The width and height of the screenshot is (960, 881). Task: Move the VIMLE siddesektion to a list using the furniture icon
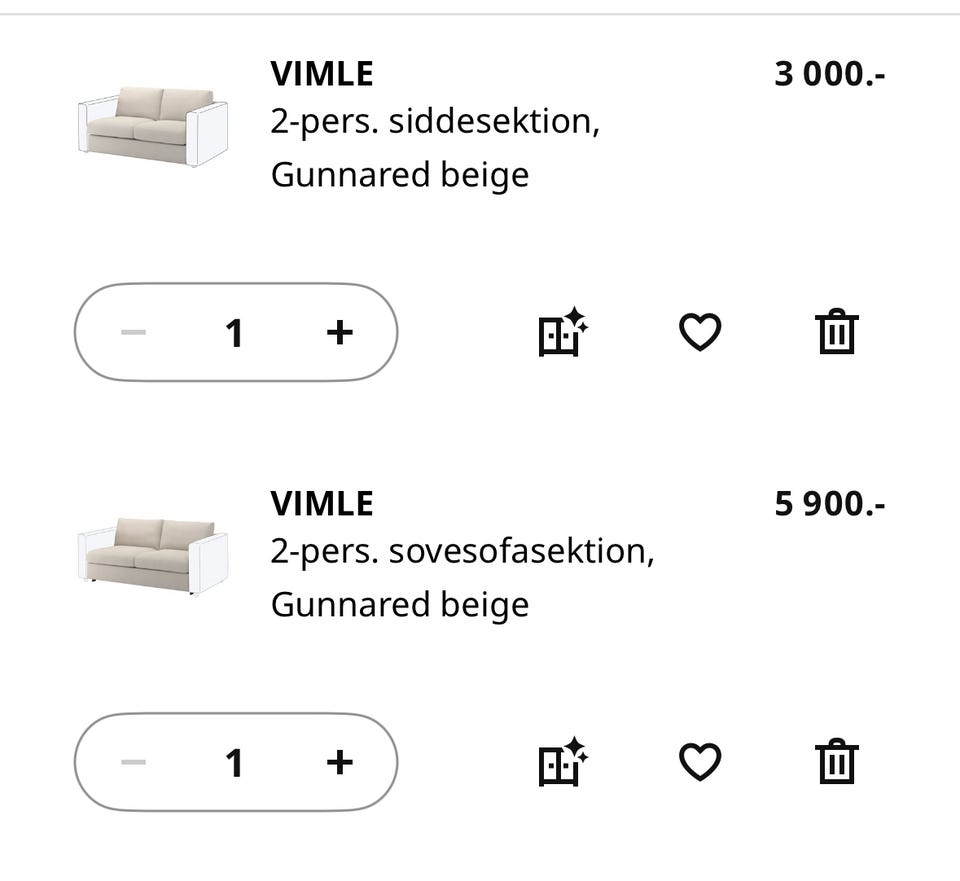tap(561, 333)
